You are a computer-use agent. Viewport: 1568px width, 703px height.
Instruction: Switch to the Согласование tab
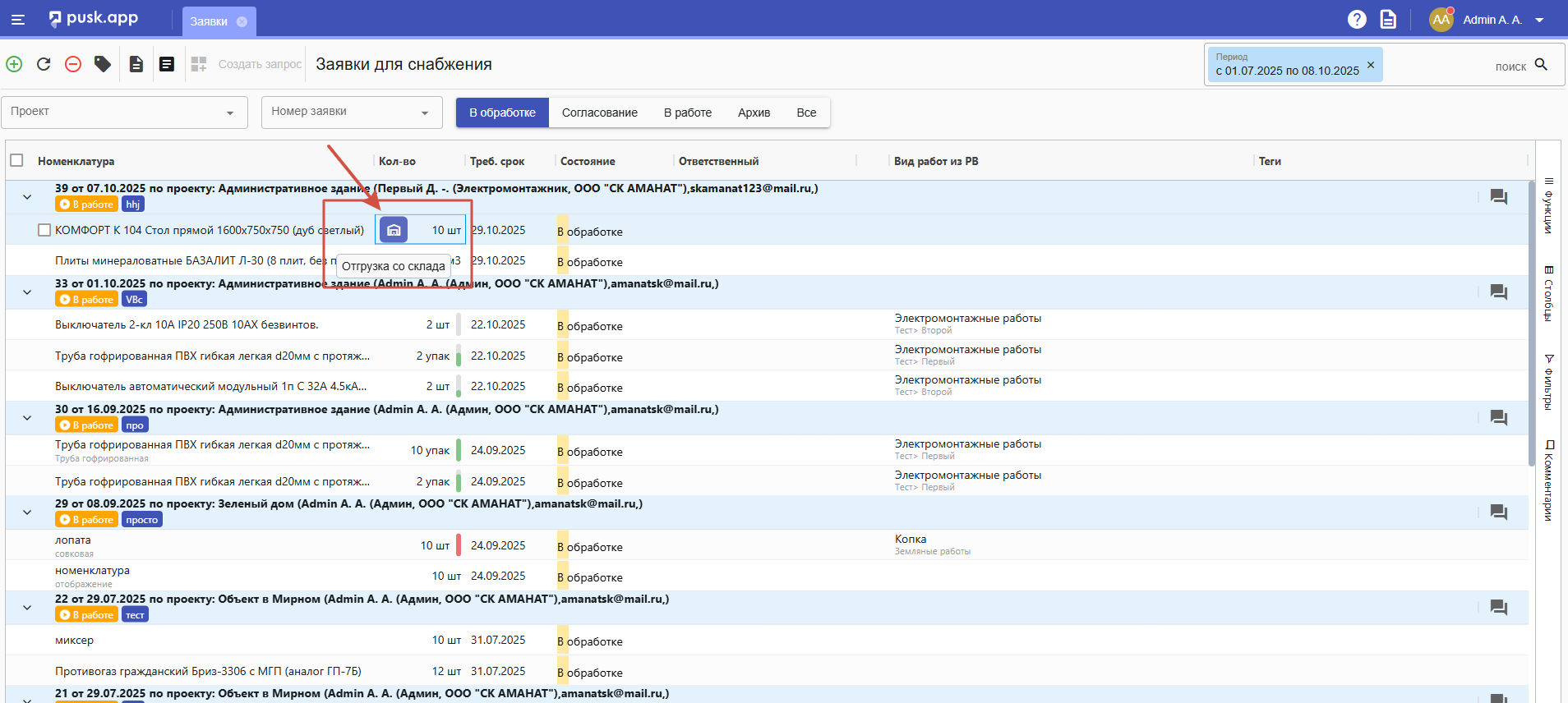tap(599, 113)
